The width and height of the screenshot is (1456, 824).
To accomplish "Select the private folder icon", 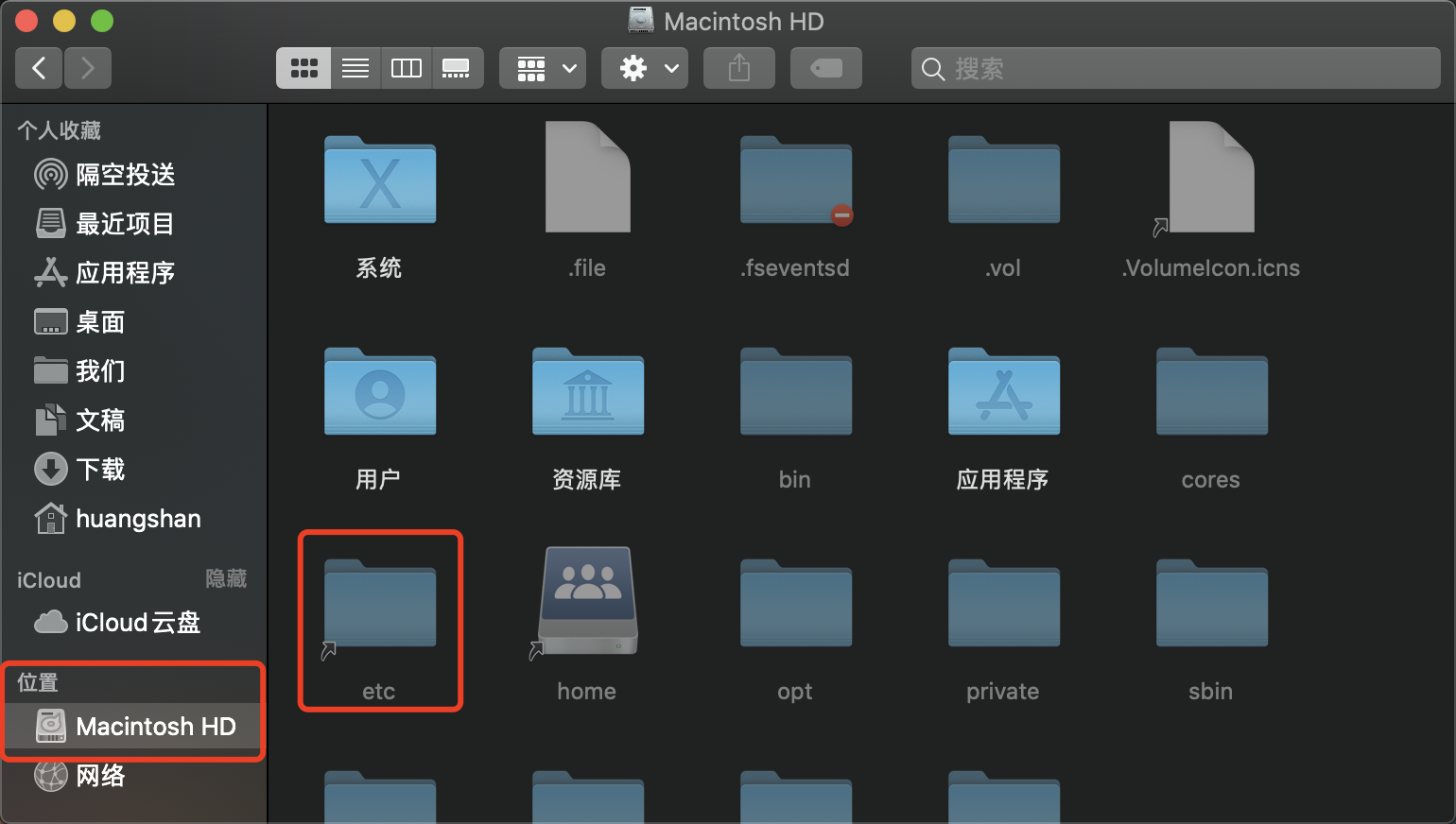I will pyautogui.click(x=1004, y=603).
